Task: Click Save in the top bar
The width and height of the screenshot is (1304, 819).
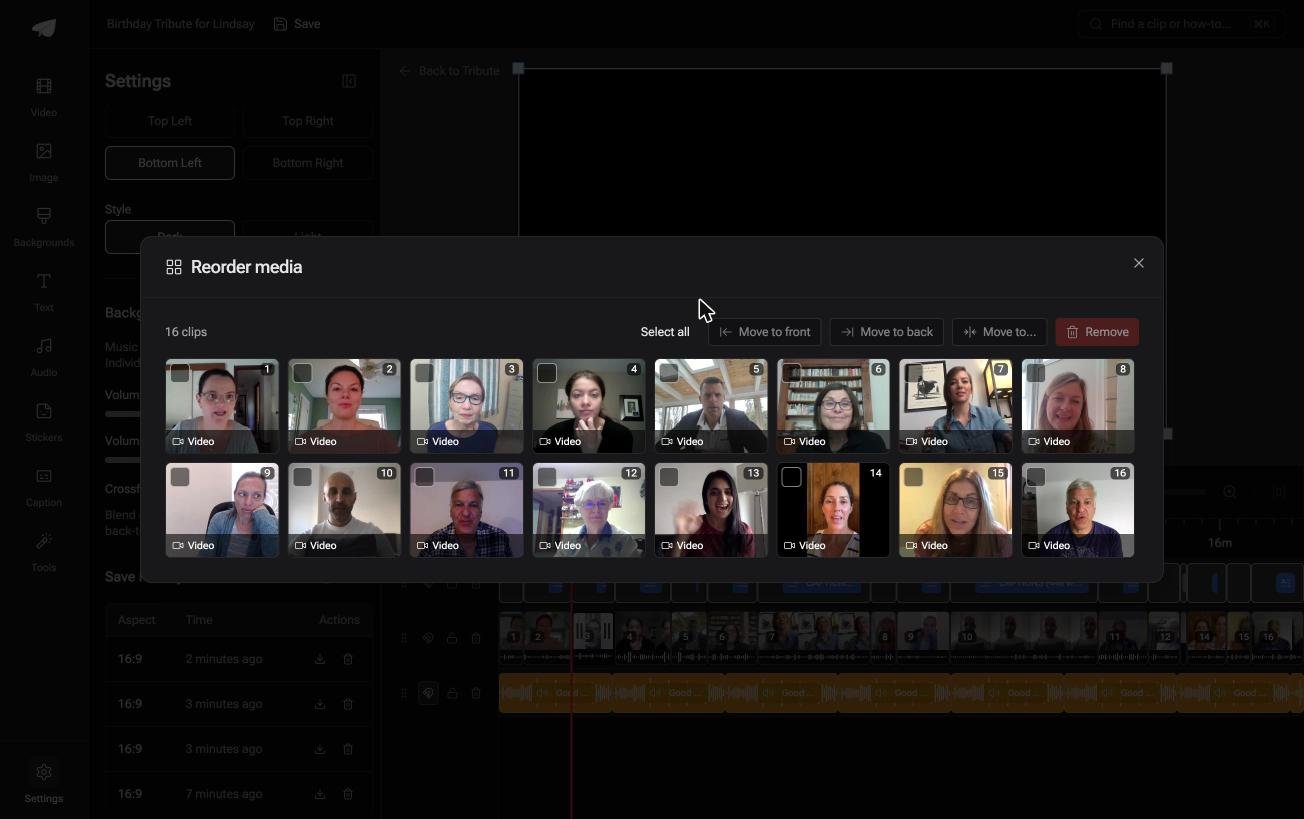Action: click(297, 24)
